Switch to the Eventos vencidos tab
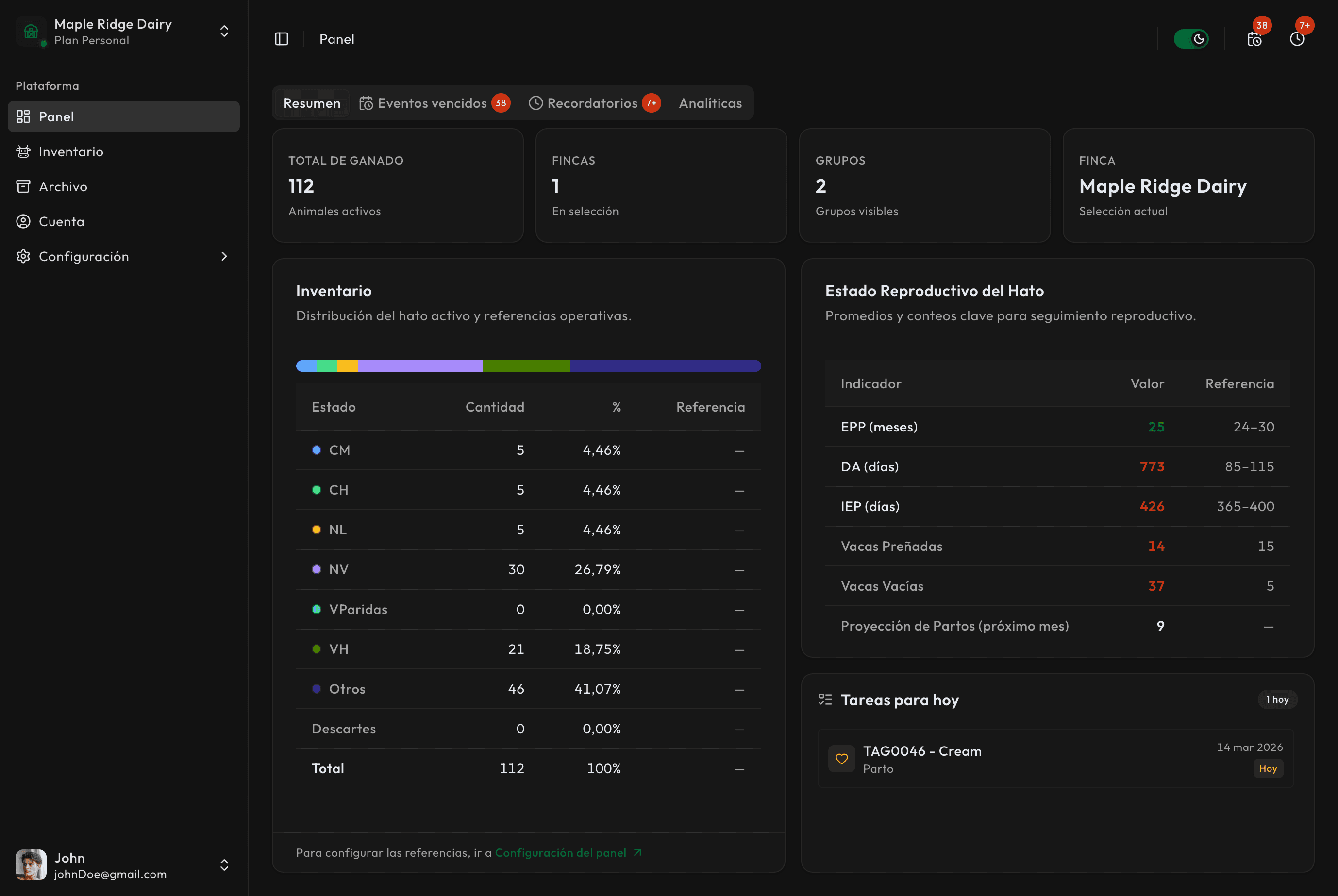Screen dimensions: 1338x896 click(433, 103)
